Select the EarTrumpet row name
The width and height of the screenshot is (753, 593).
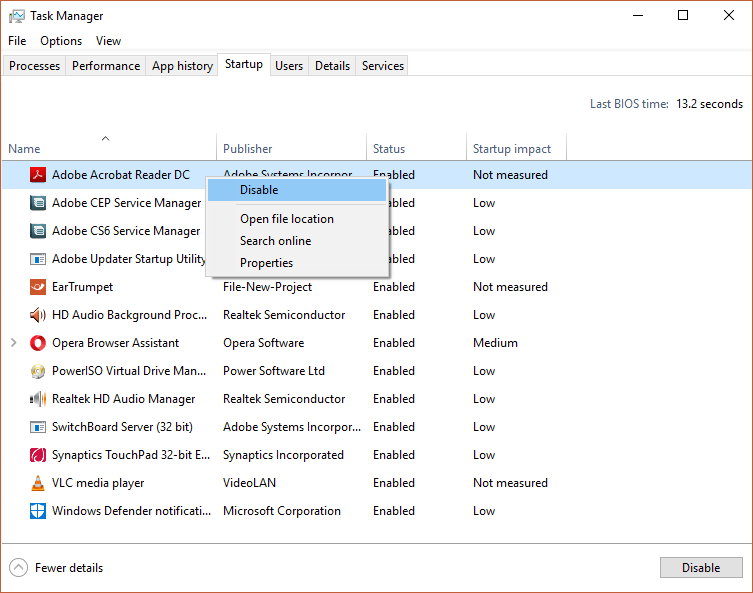pos(82,287)
